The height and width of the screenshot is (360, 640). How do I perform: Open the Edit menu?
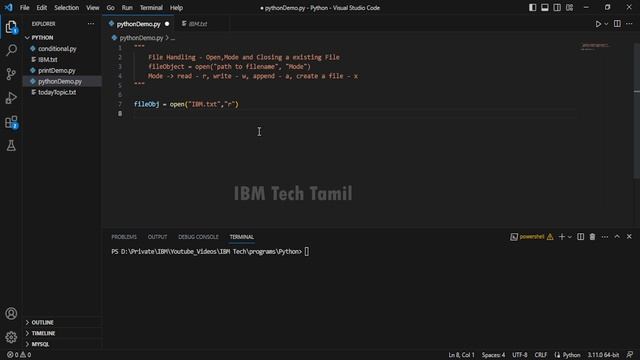[x=42, y=8]
